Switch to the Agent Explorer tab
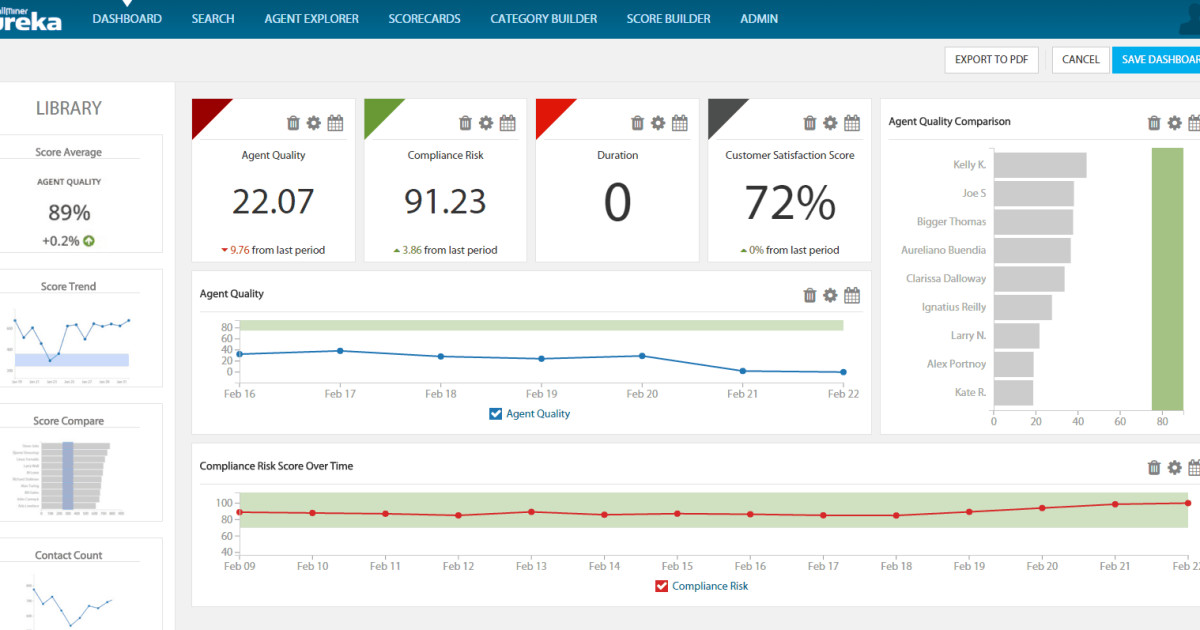Screen dimensions: 1200x630 [x=311, y=17]
